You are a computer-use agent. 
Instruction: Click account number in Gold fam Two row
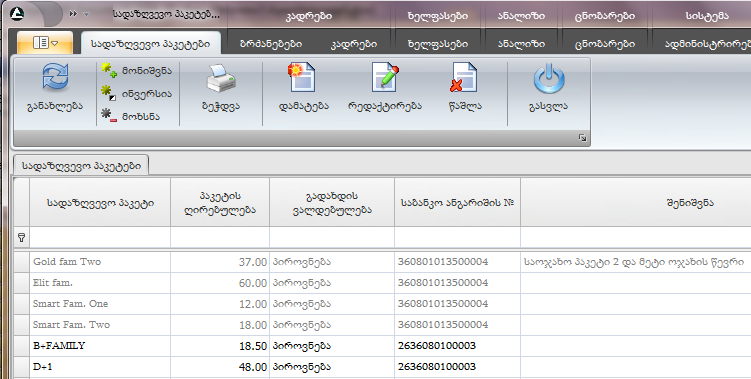coord(457,262)
